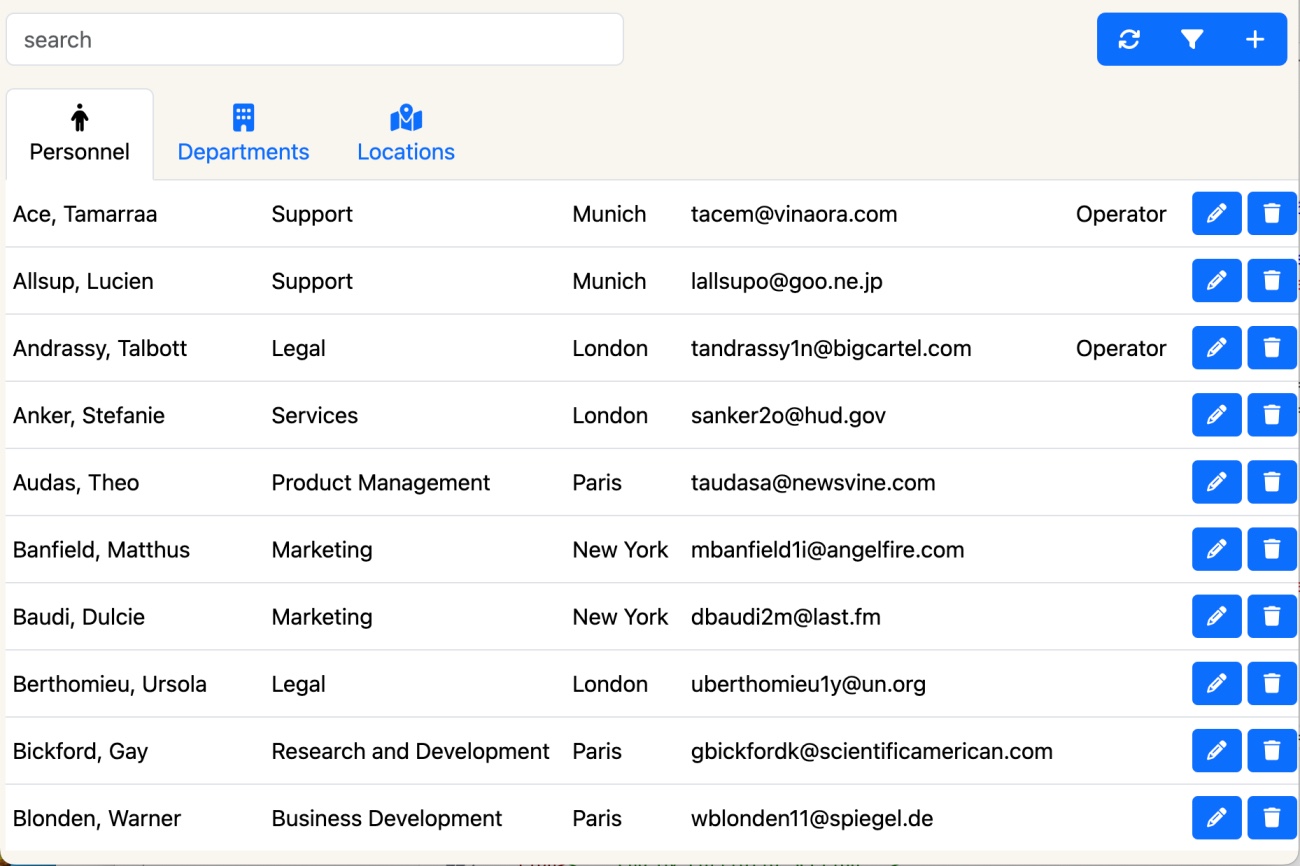The width and height of the screenshot is (1300, 866).
Task: Delete the Blonden, Warner entry
Action: (x=1271, y=818)
